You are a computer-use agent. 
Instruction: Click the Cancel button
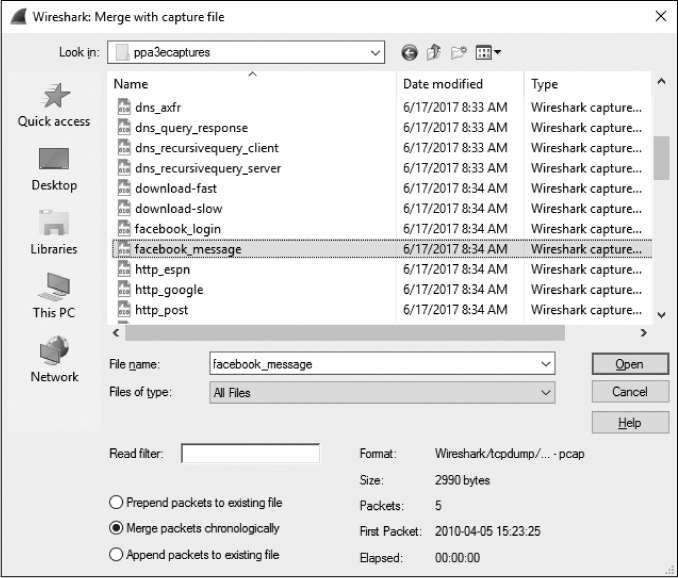click(x=630, y=392)
